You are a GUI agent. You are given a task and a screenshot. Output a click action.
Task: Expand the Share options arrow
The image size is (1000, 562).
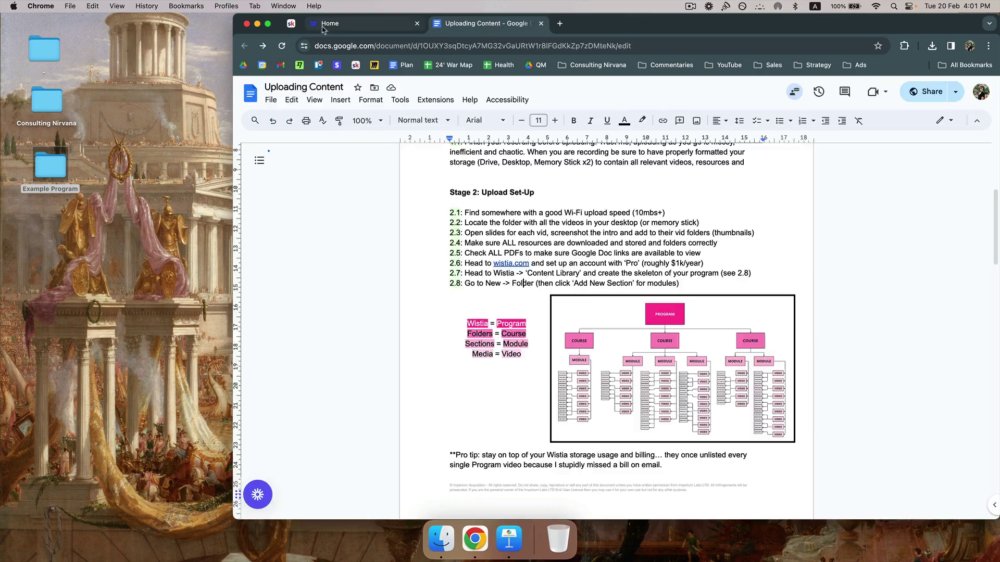pos(955,91)
